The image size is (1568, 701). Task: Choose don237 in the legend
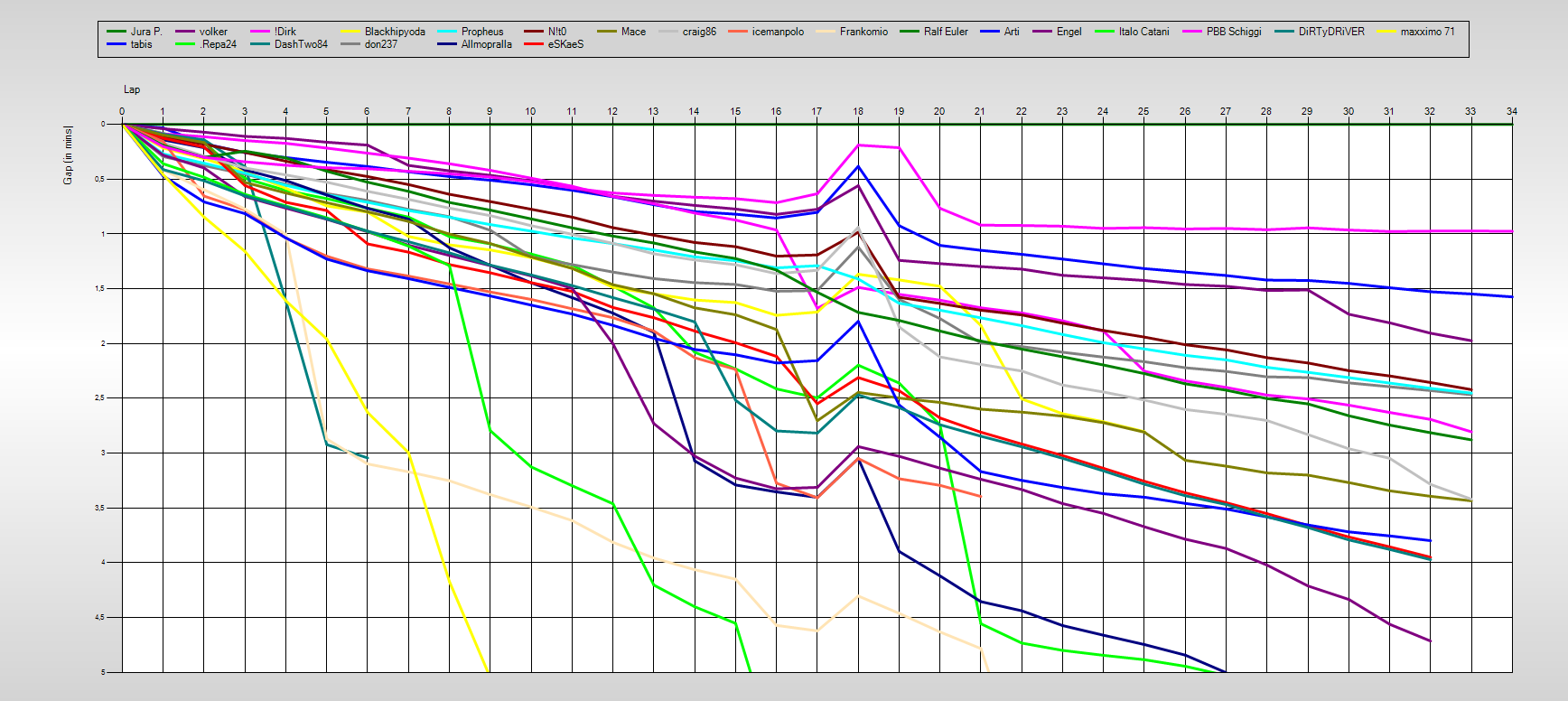pyautogui.click(x=381, y=44)
